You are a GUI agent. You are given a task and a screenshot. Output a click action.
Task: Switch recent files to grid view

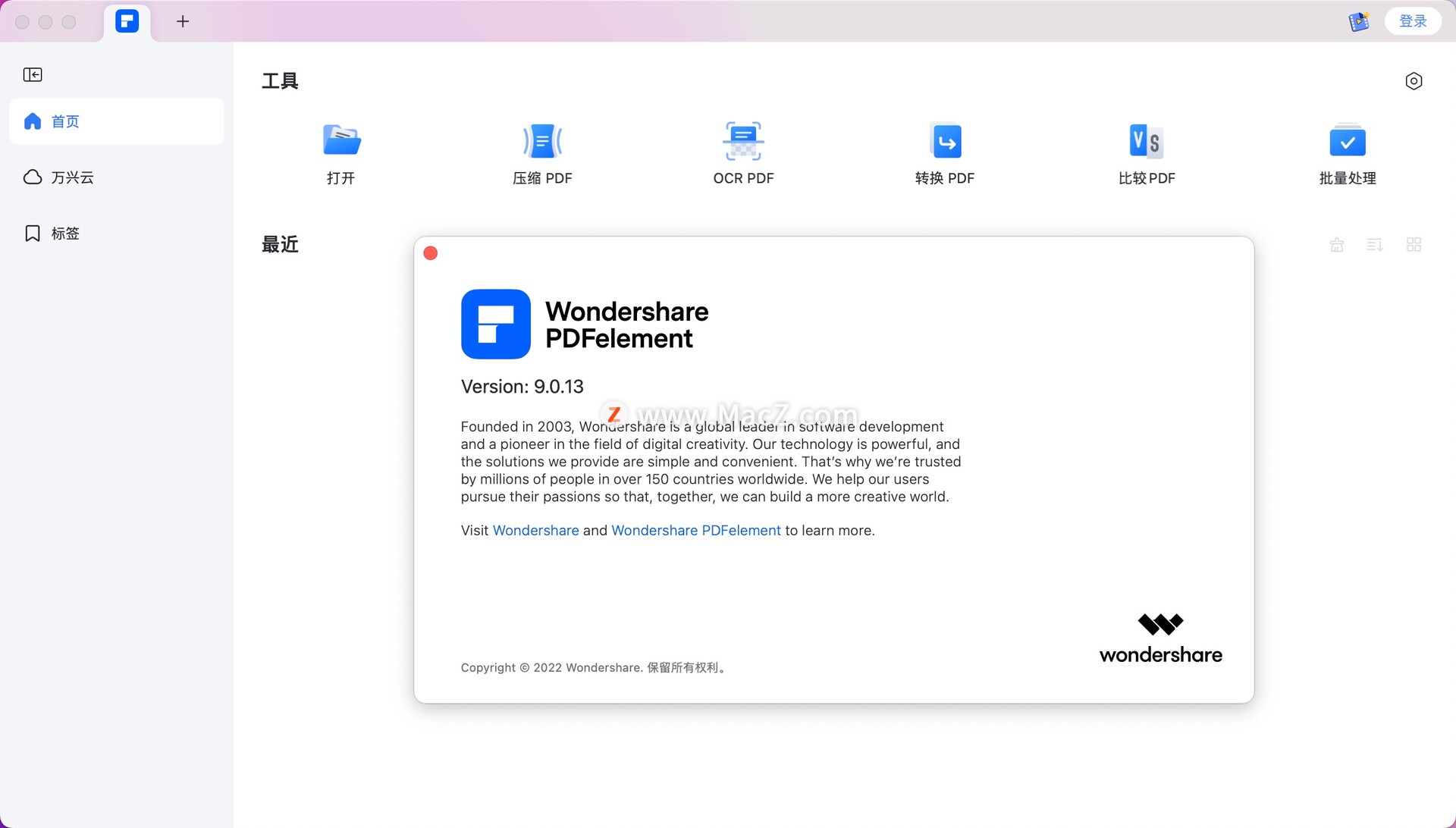pos(1414,245)
